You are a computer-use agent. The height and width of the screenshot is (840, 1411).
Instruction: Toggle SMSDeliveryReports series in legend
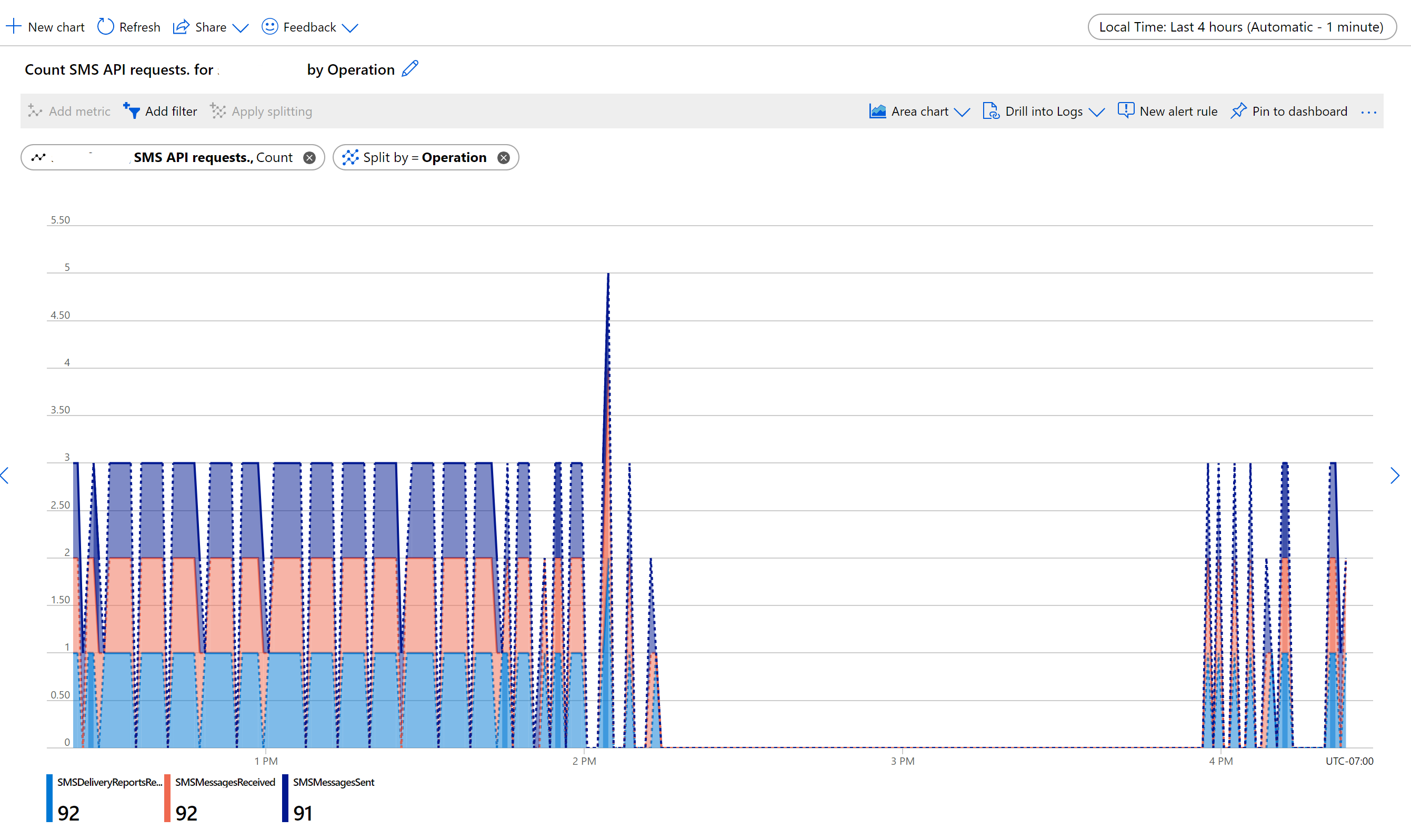(109, 782)
